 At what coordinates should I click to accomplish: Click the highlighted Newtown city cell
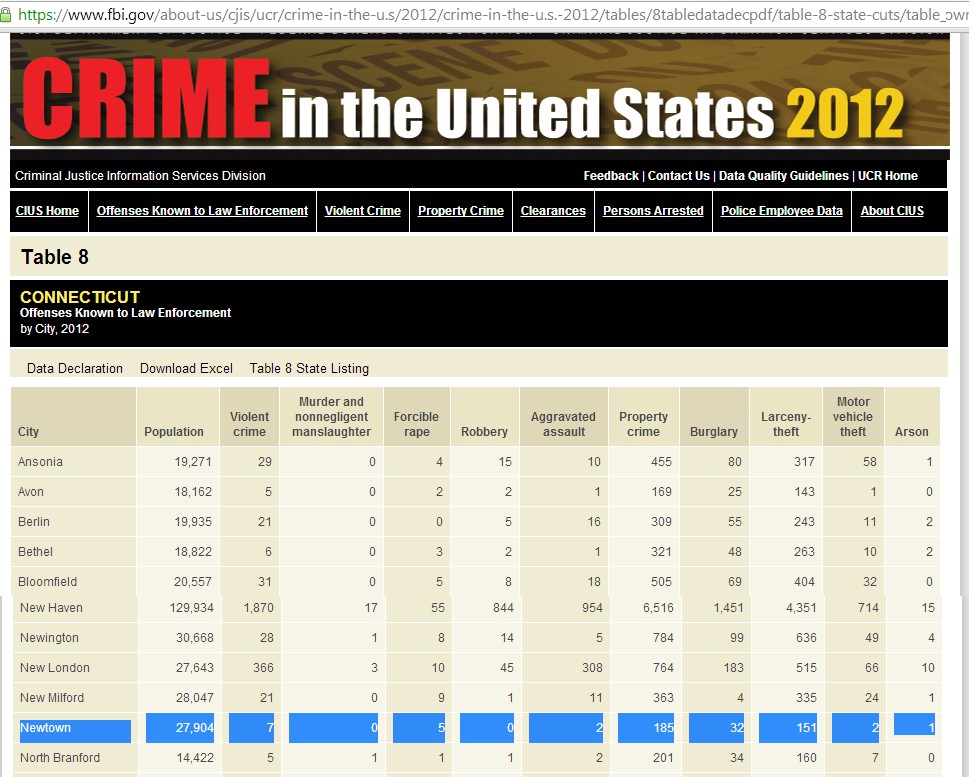[x=75, y=727]
